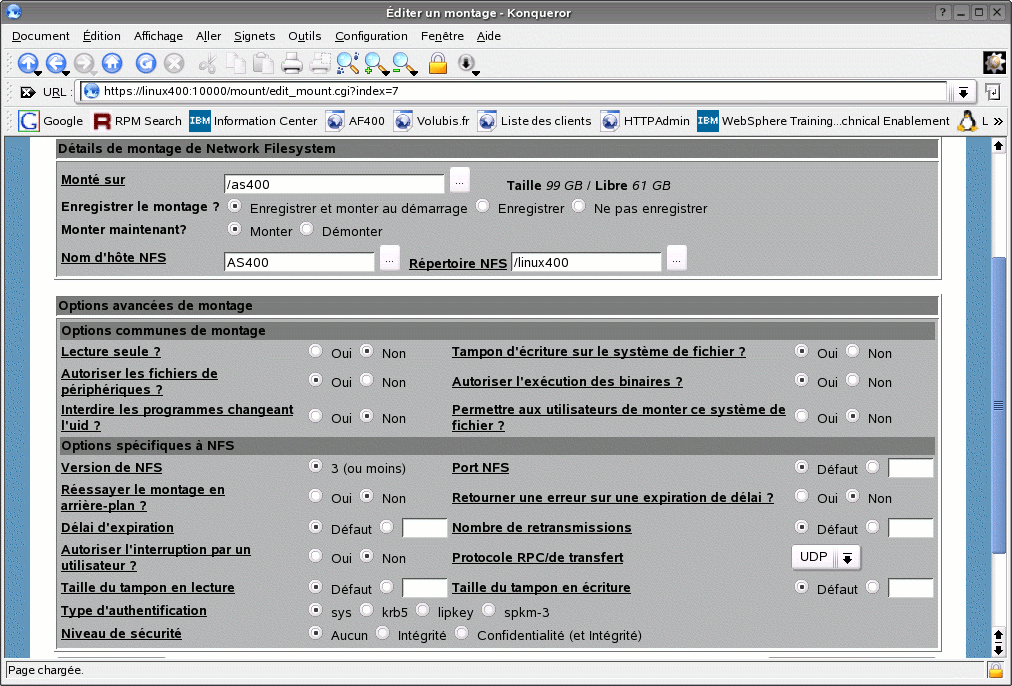
Task: Click the Stop loading icon
Action: pos(174,63)
